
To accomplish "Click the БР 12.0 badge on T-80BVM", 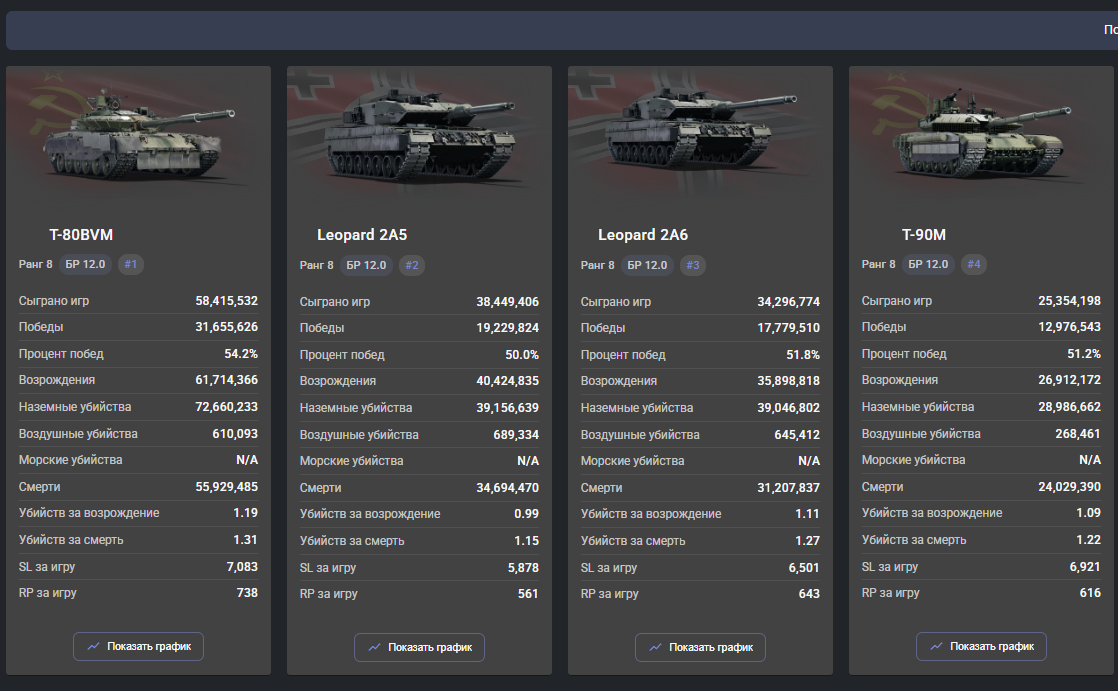I will 85,265.
